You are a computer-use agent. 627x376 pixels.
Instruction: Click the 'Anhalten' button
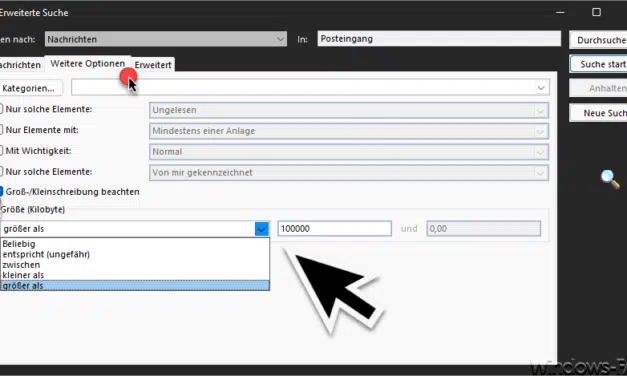[599, 88]
